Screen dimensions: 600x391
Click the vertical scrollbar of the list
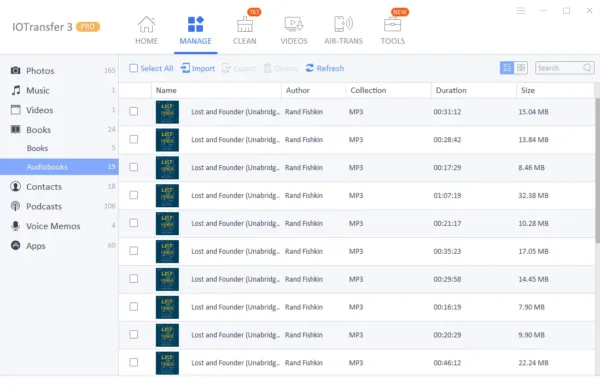tap(597, 170)
